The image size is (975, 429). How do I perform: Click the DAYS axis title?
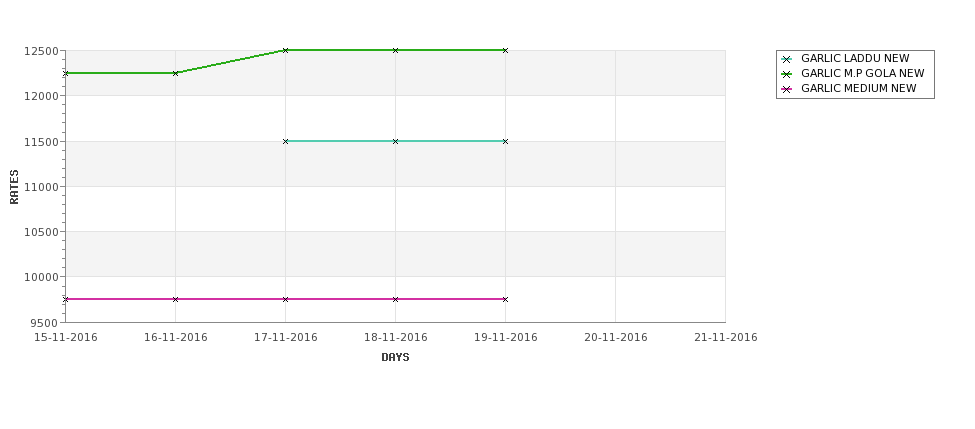(x=395, y=358)
